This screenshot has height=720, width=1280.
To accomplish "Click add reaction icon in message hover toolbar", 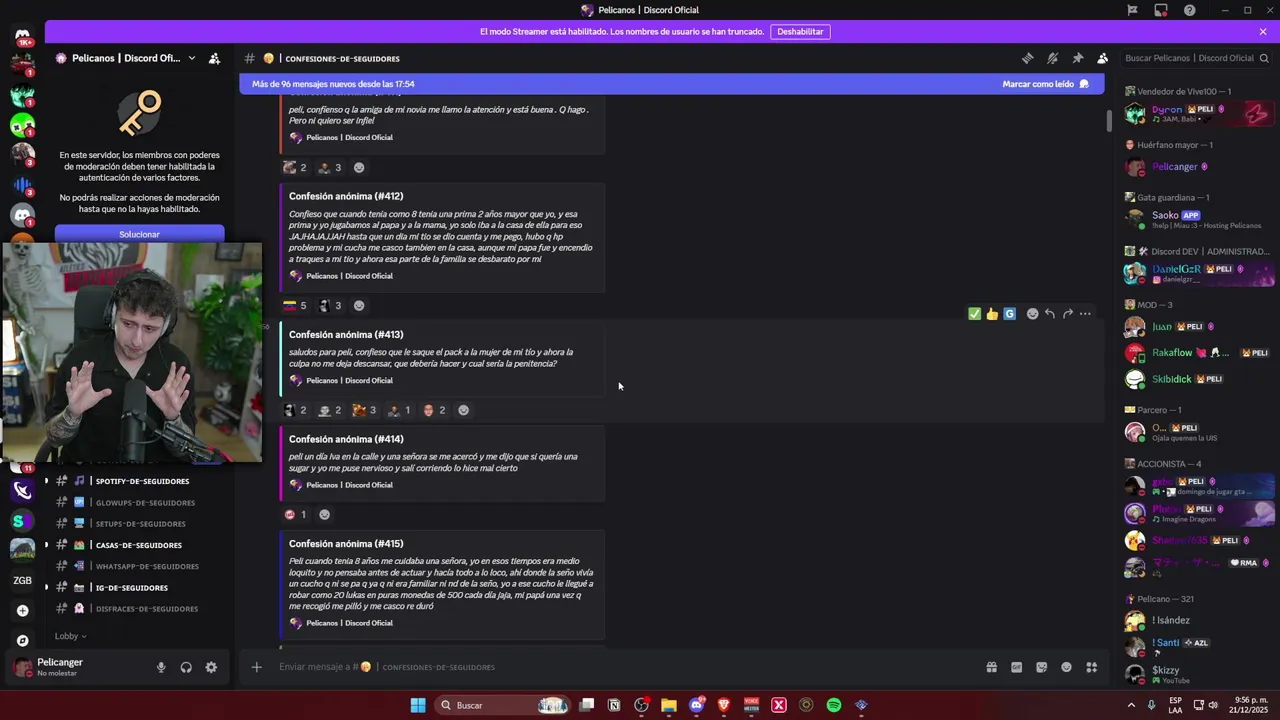I will [x=1032, y=314].
